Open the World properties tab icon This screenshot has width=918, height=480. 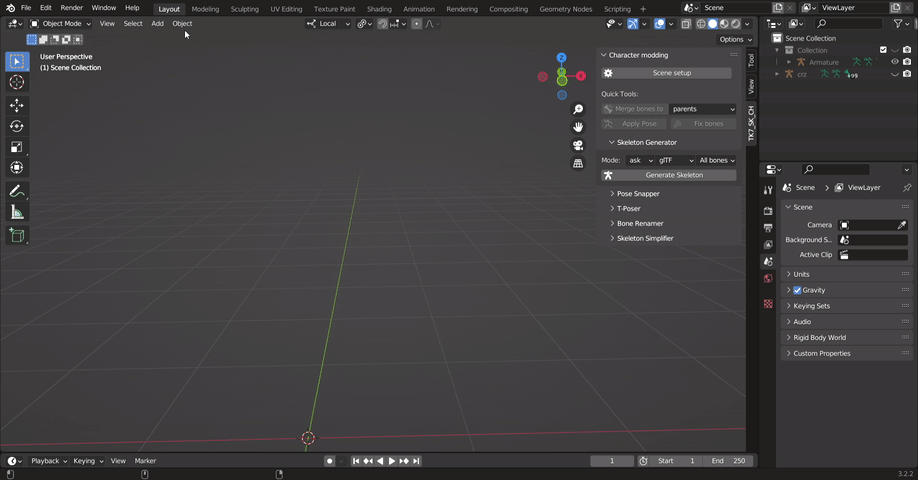tap(768, 279)
